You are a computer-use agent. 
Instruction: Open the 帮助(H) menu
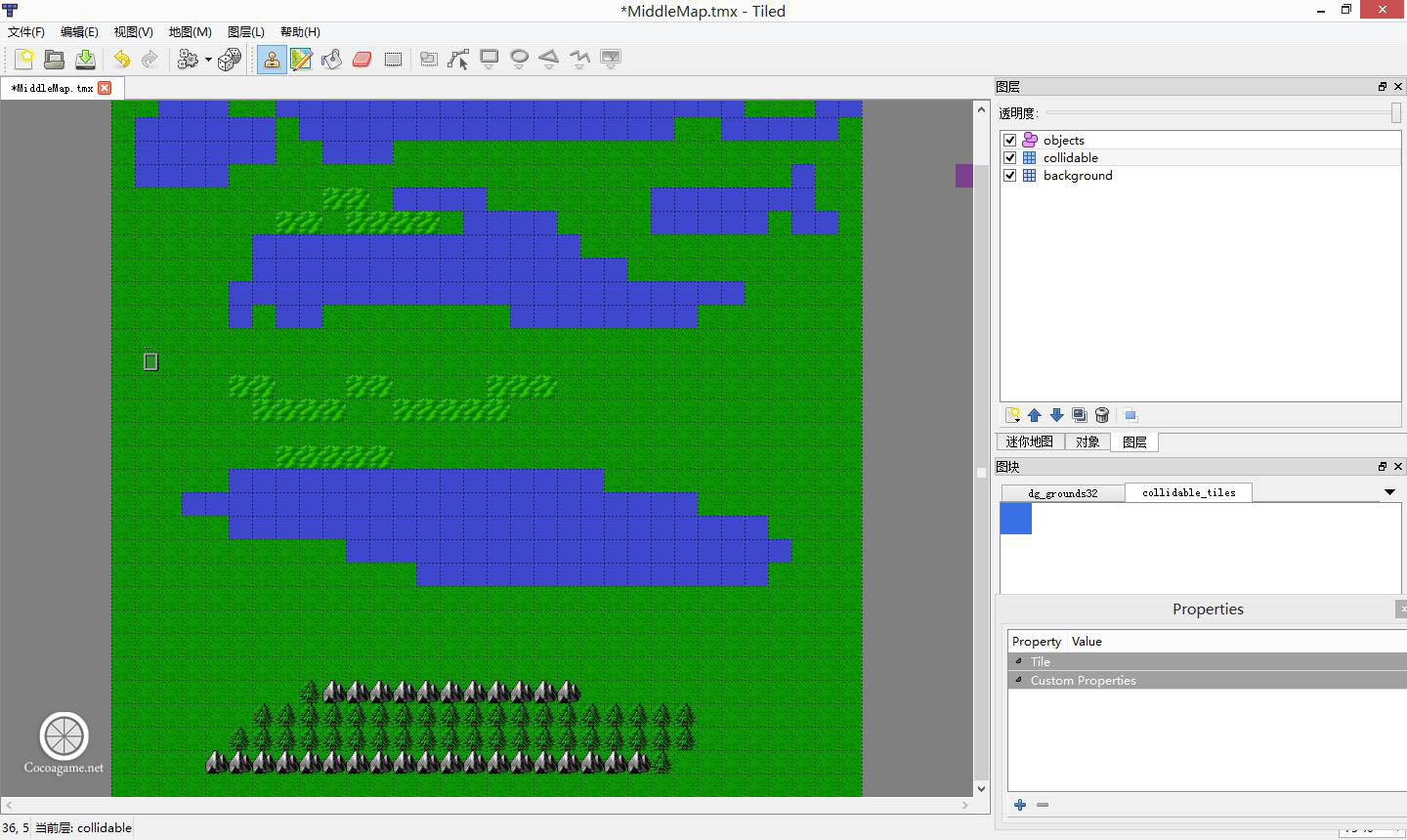(300, 32)
